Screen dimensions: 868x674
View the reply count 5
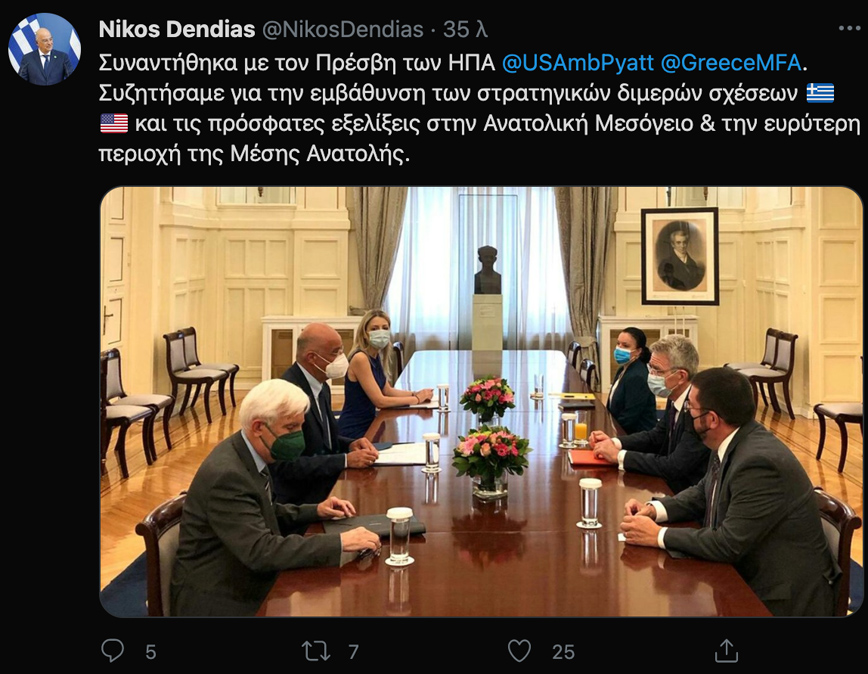click(151, 652)
